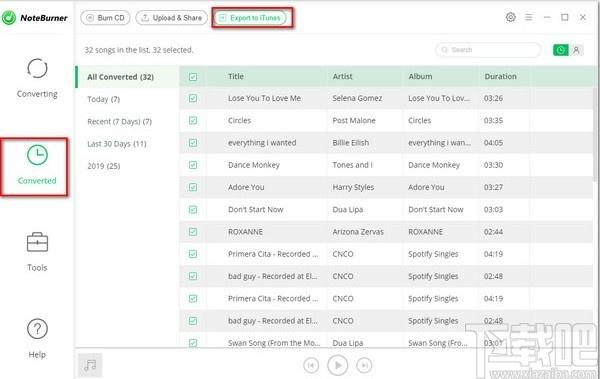Screen dimensions: 600x379
Task: Select the 2019 (25) filter
Action: (x=104, y=166)
